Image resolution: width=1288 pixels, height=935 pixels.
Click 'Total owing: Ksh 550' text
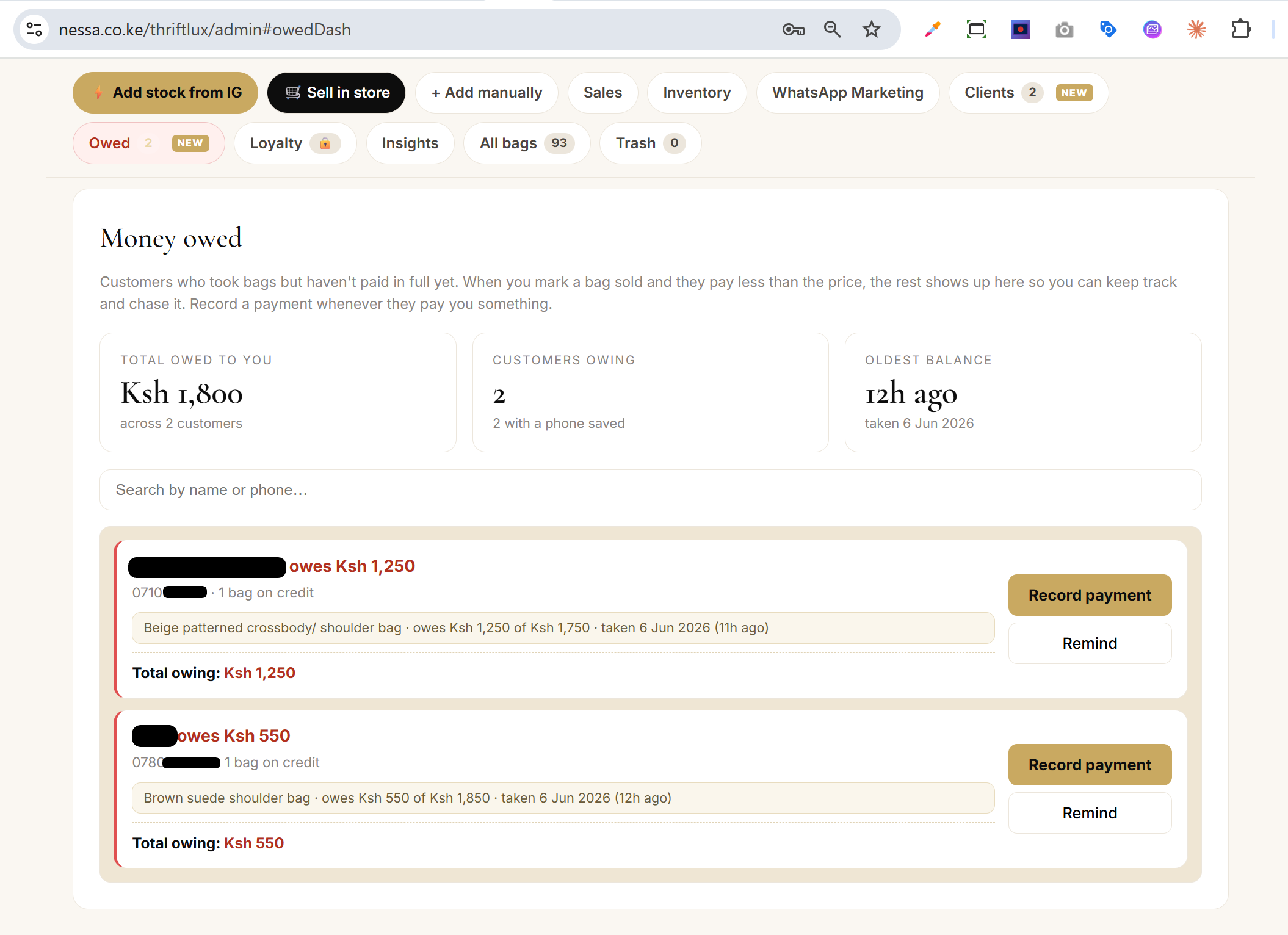pos(208,843)
